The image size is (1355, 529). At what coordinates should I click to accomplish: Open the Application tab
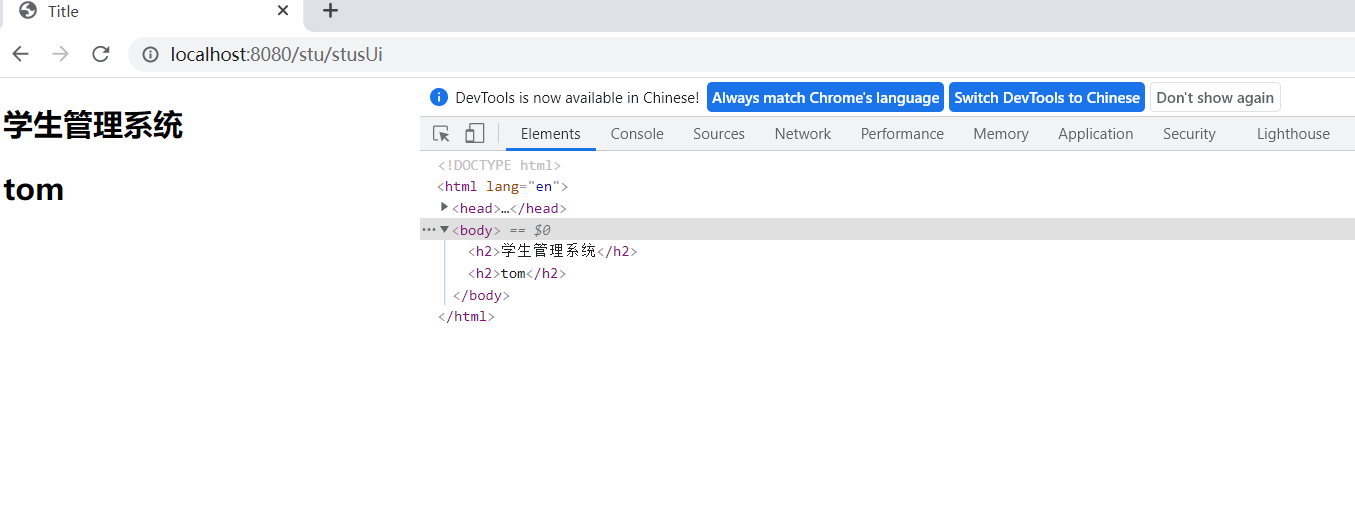[x=1096, y=134]
